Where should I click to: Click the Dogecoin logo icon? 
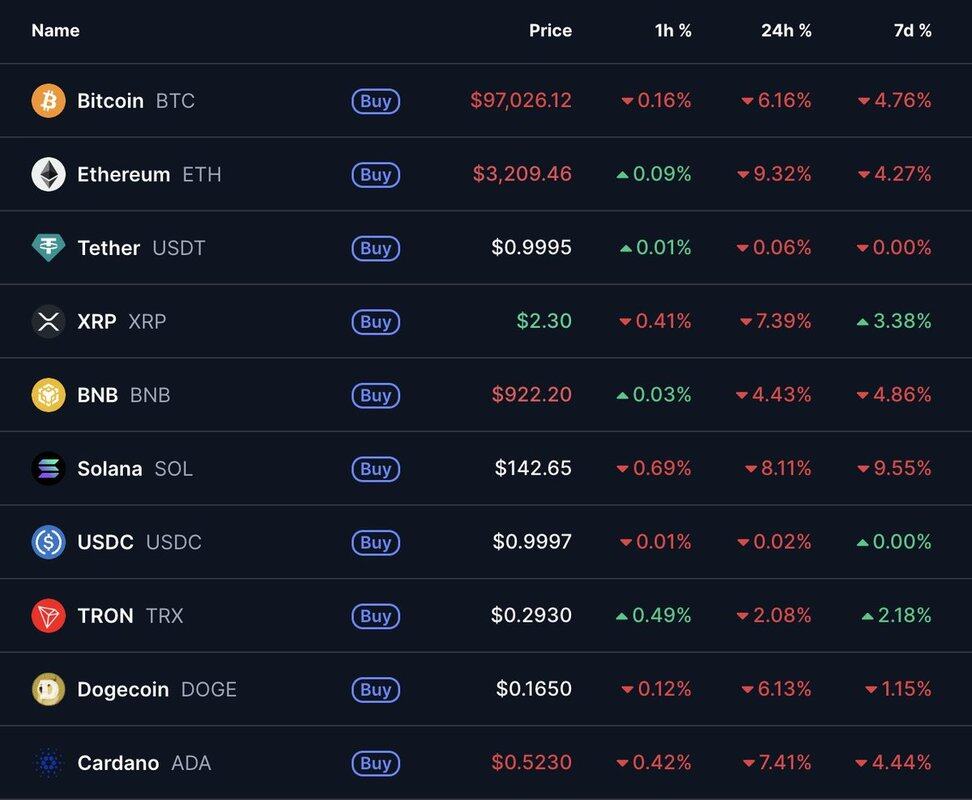[48, 689]
